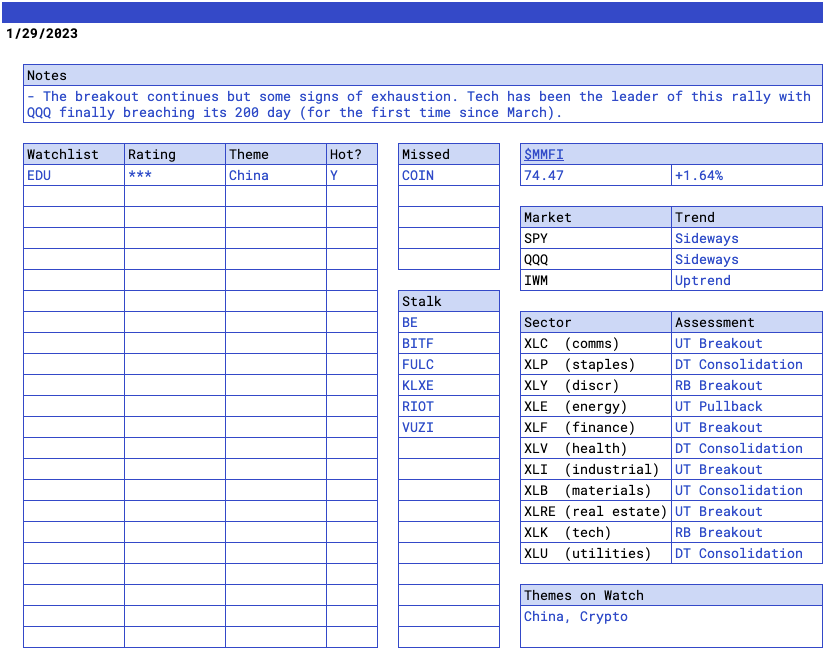Select the Stalk header cell
Screen dimensions: 825x649
449,301
